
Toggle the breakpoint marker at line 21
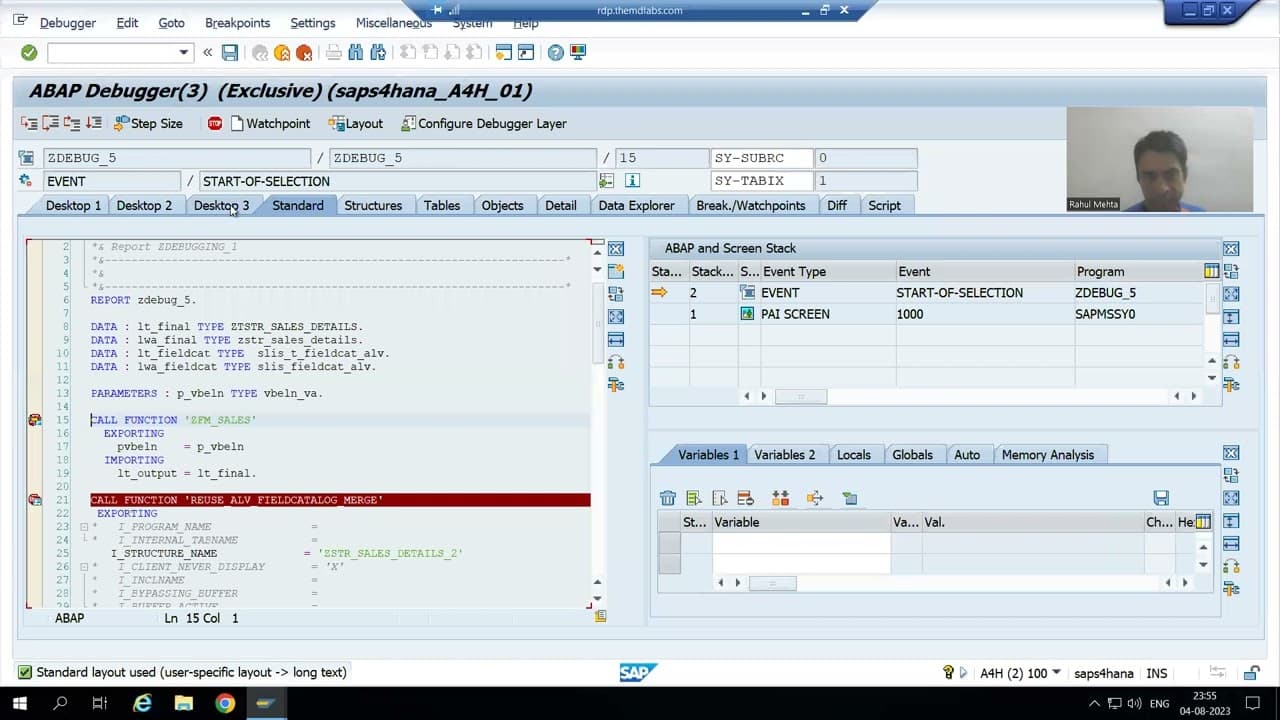(x=35, y=500)
